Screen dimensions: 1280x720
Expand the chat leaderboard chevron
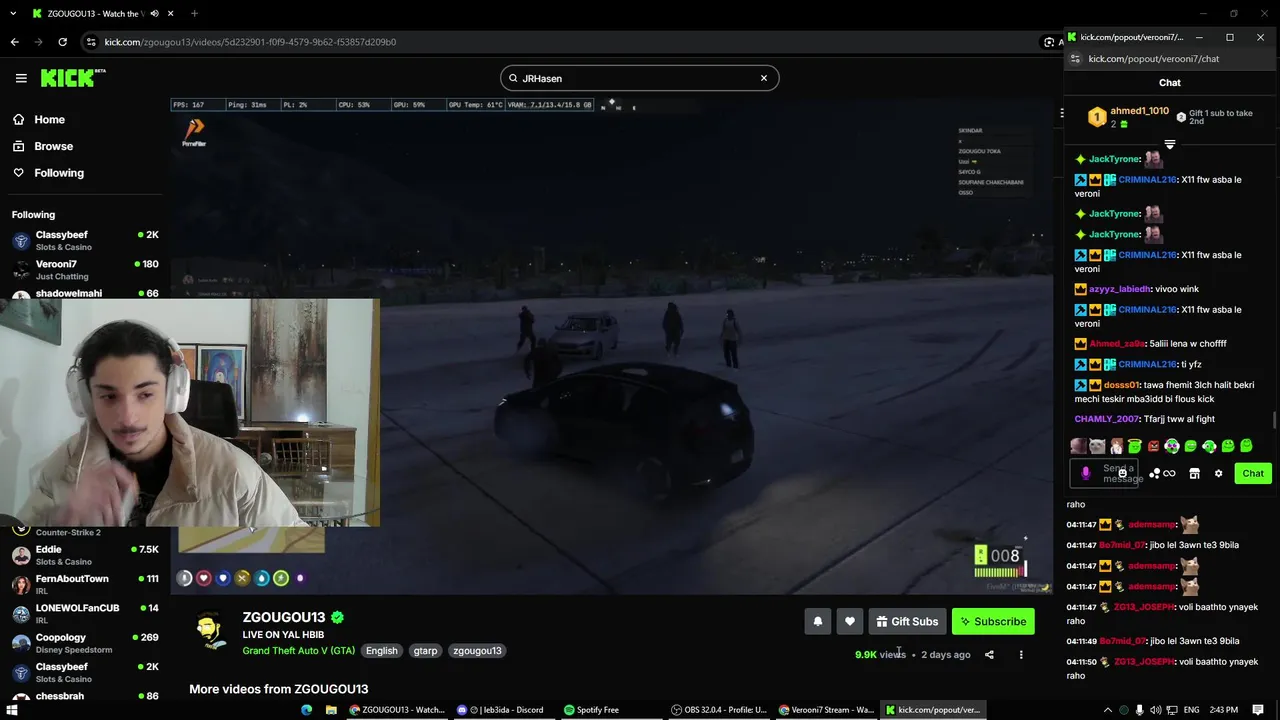pos(1169,145)
